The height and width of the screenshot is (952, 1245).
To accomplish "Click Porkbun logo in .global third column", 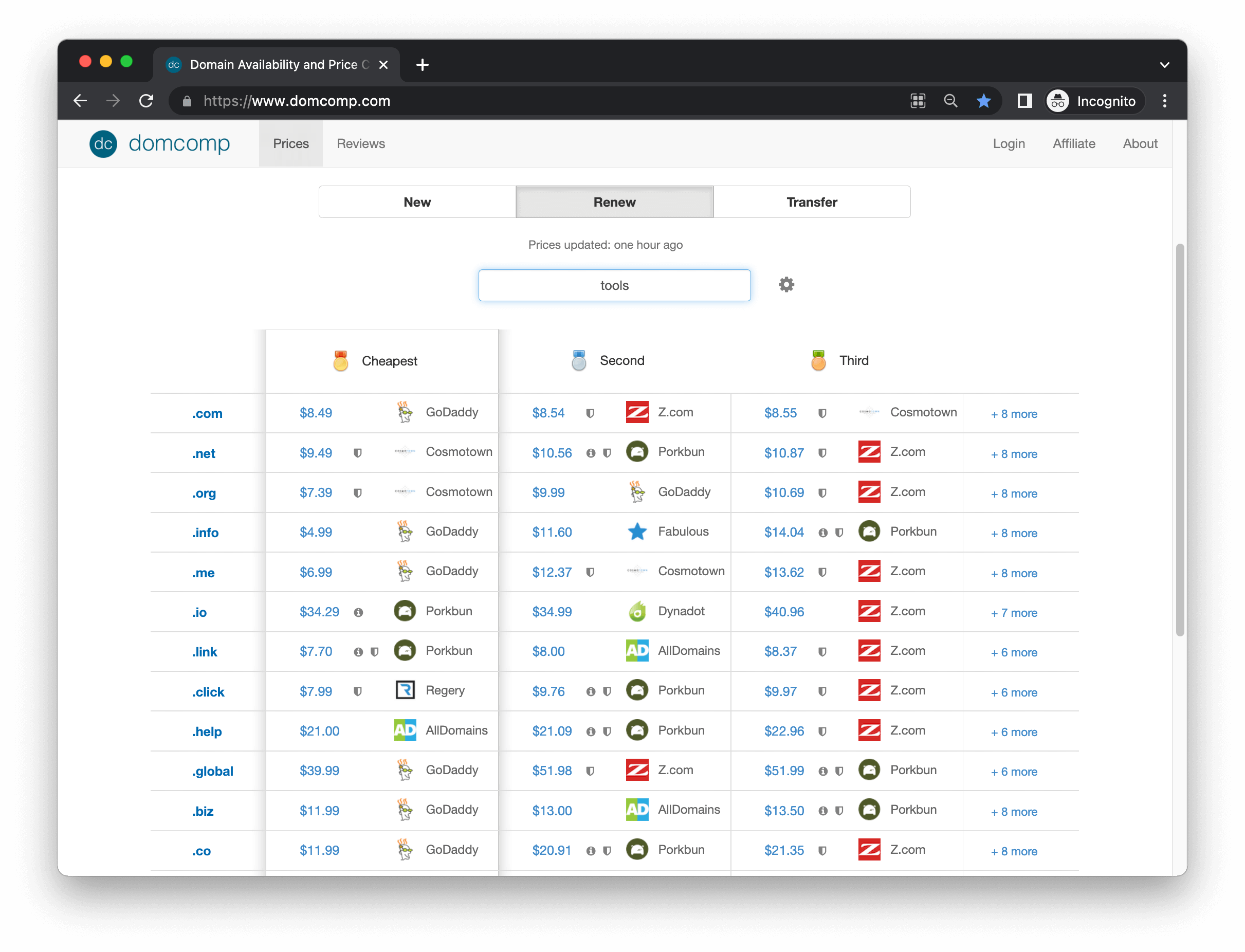I will click(869, 770).
